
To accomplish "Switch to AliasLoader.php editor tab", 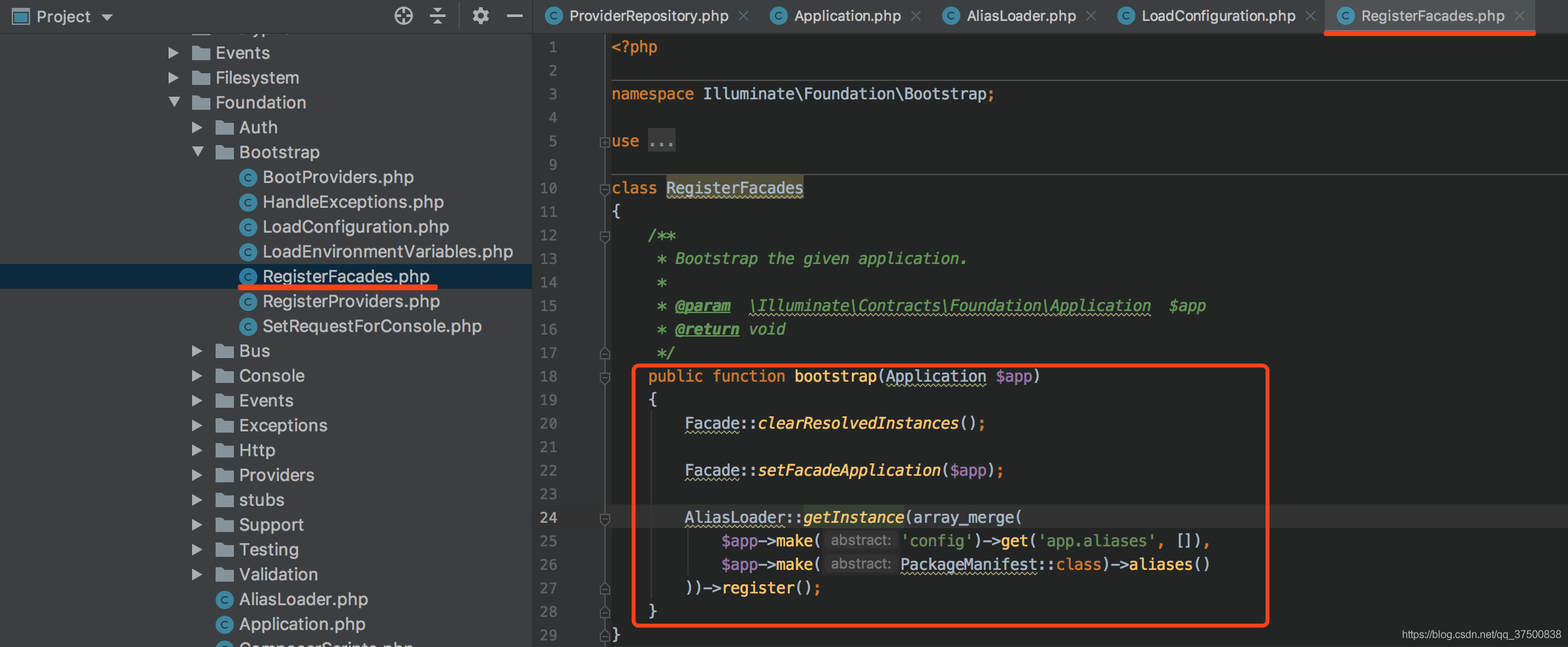I will pos(1021,16).
